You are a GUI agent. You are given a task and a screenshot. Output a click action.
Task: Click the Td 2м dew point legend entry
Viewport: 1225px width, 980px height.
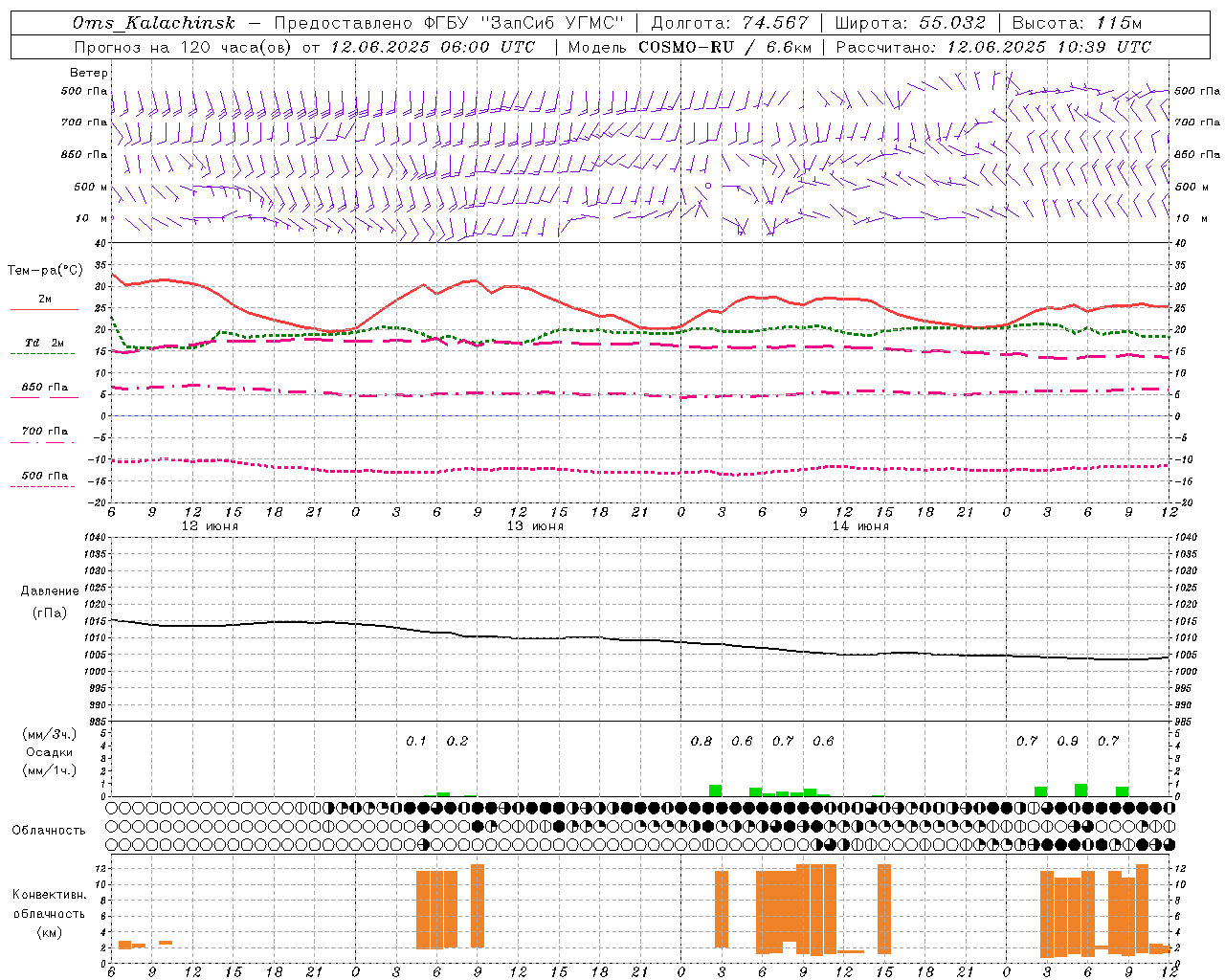click(44, 343)
